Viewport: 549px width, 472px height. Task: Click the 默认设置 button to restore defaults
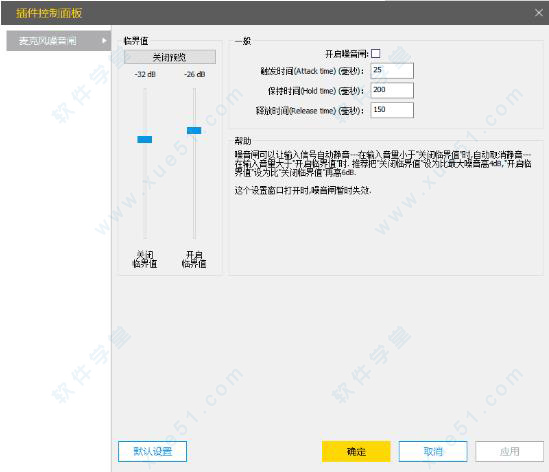[152, 451]
